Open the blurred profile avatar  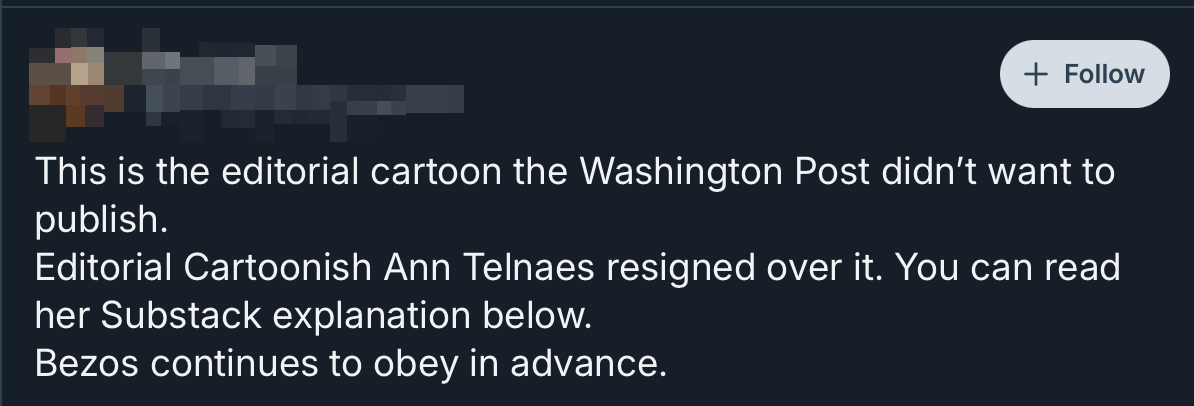pos(76,84)
